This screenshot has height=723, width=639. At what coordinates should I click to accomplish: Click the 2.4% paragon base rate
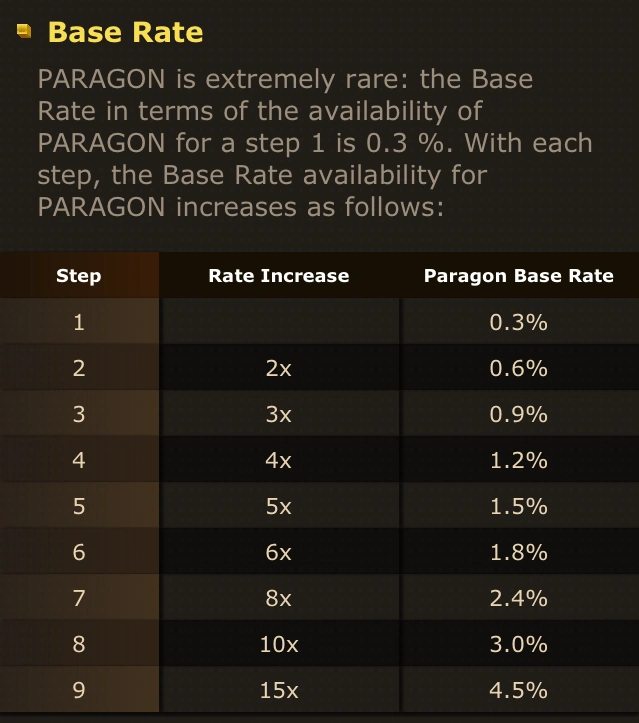519,598
